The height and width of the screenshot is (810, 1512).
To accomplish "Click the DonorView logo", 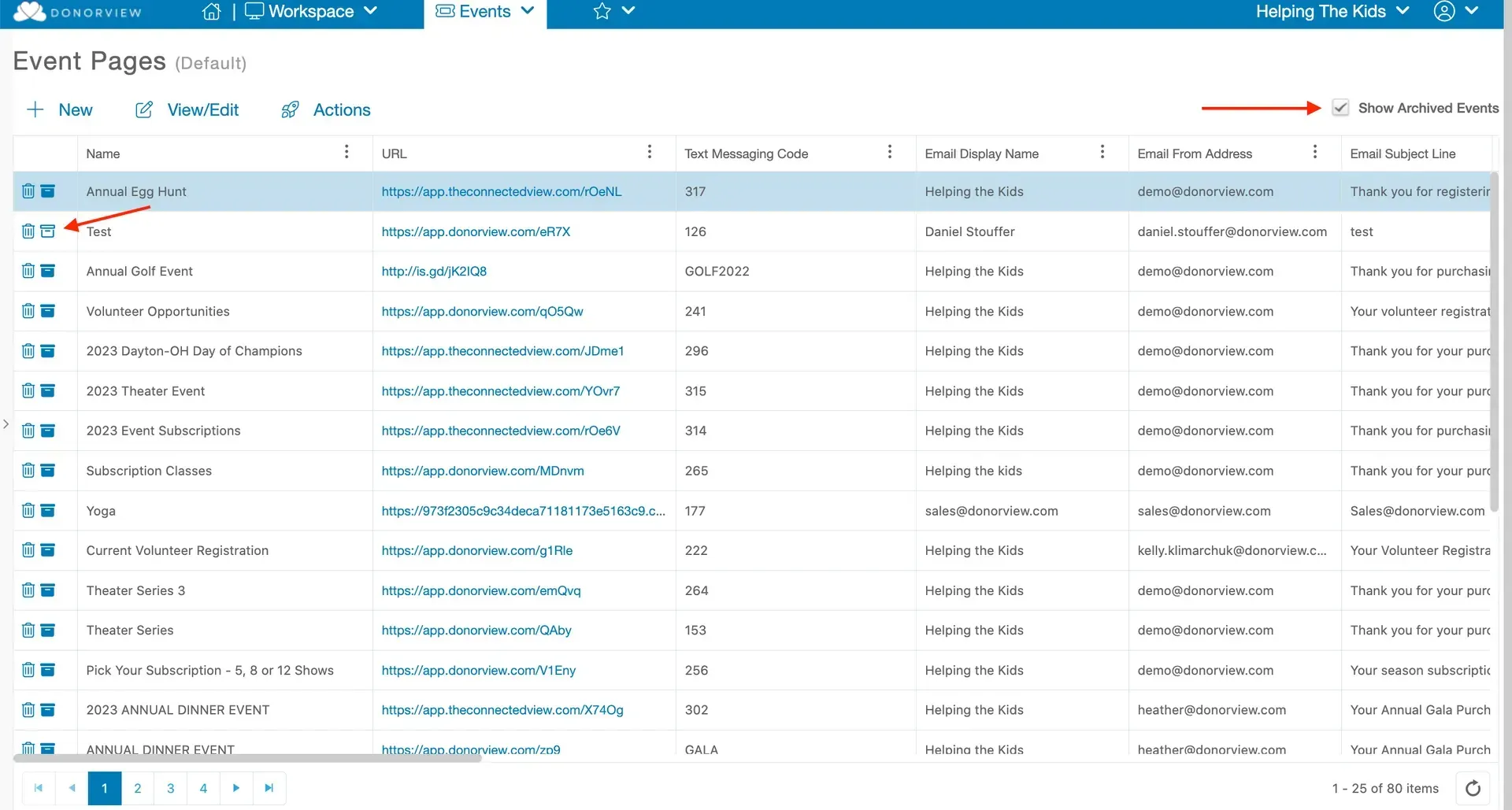I will tap(77, 12).
